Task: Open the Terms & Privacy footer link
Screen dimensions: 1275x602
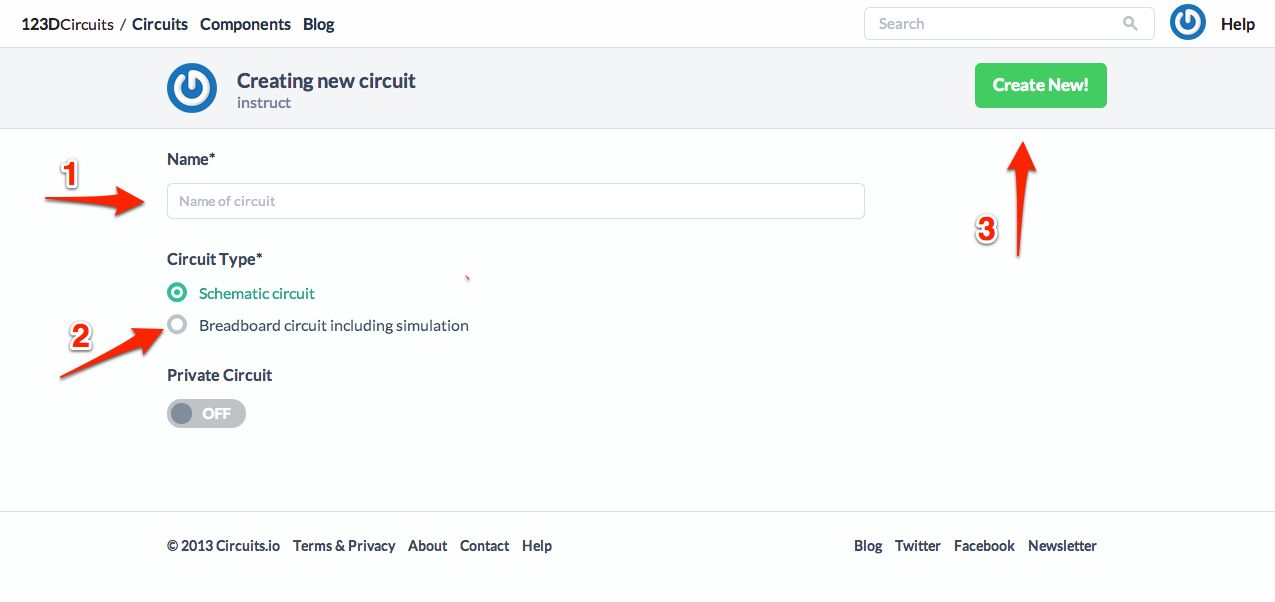Action: [343, 546]
